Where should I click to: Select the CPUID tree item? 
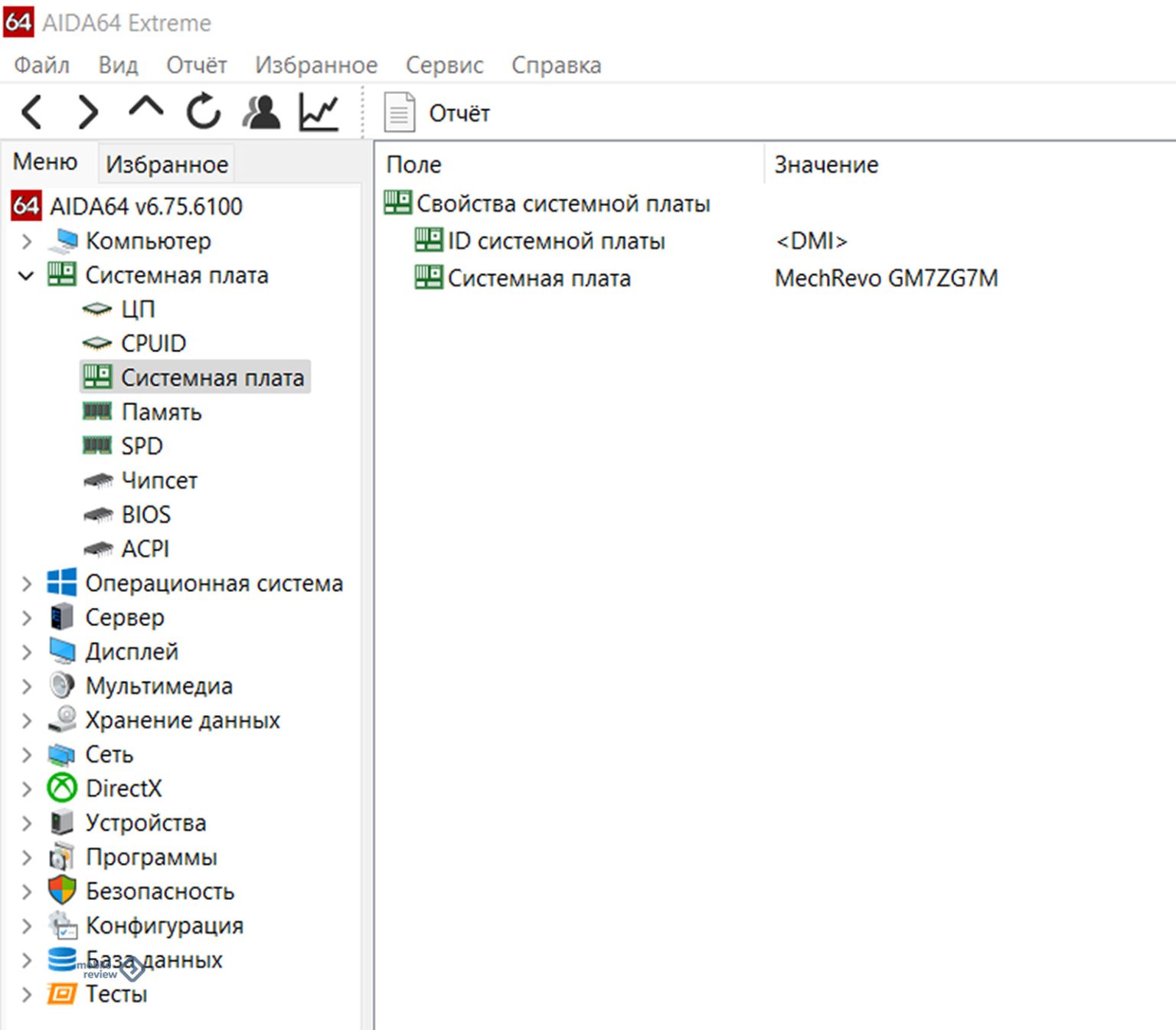153,343
